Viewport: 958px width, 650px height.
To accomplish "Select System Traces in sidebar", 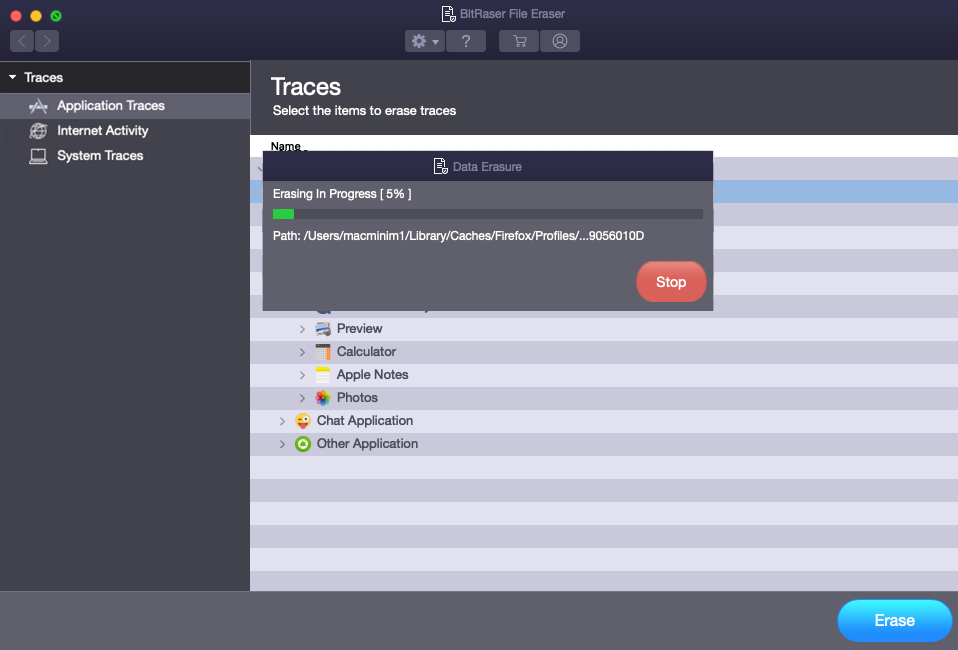I will click(125, 156).
